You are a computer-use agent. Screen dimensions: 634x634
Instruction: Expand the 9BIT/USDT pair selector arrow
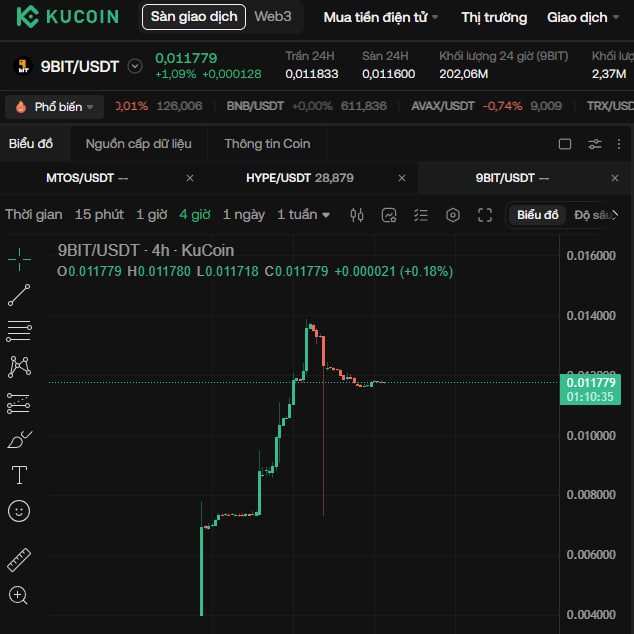click(135, 66)
